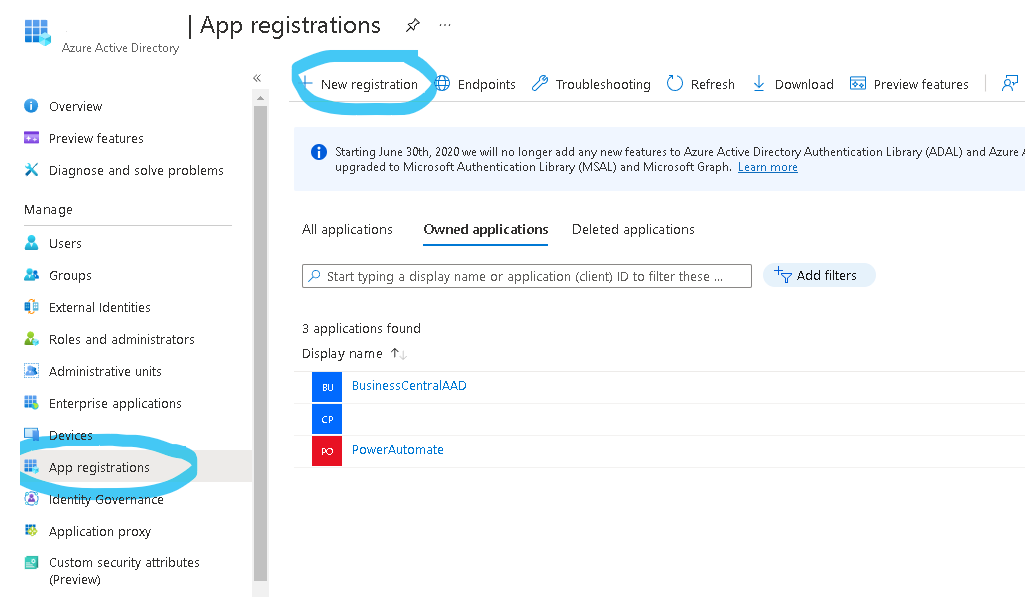
Task: Switch to All applications tab
Action: pyautogui.click(x=347, y=230)
